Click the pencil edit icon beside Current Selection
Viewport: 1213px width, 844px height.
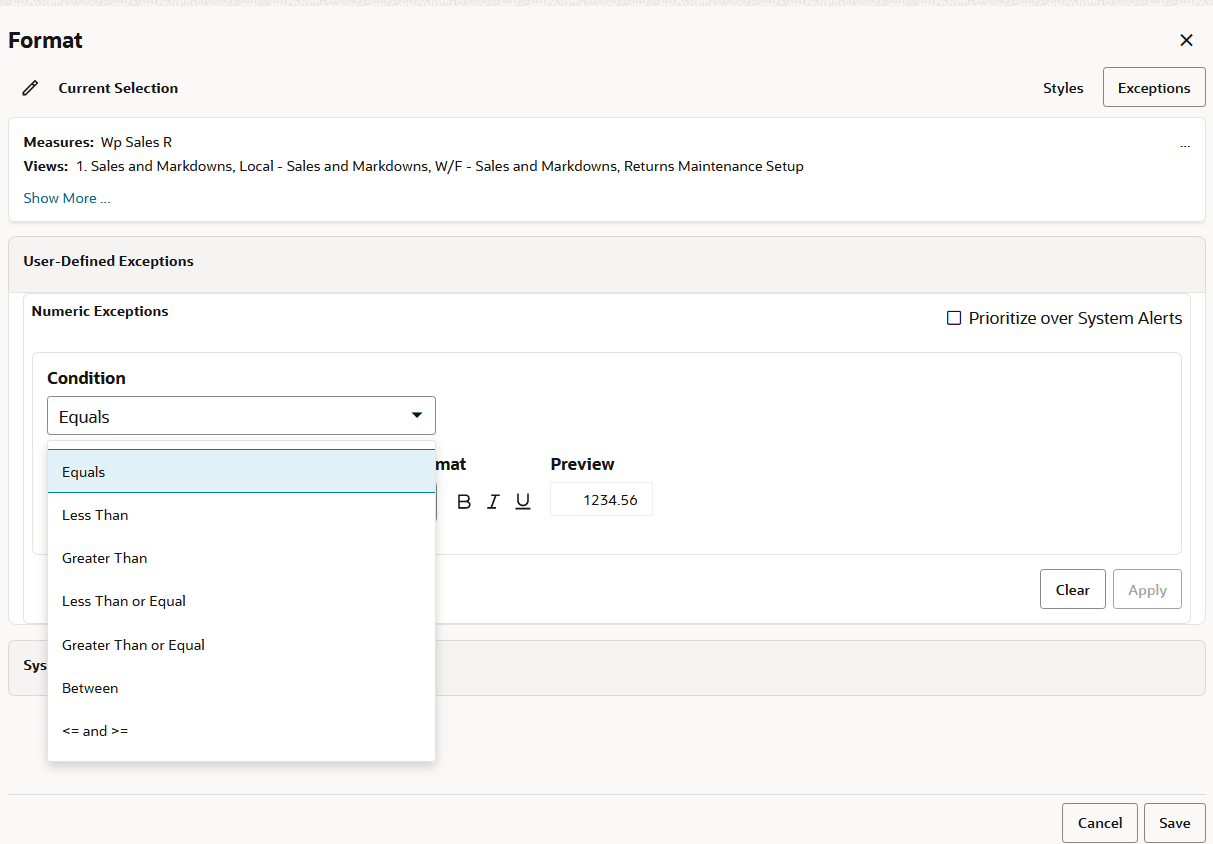coord(30,87)
